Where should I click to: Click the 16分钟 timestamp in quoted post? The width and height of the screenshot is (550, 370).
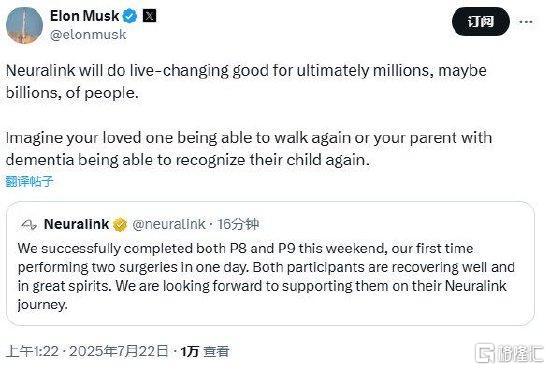[x=238, y=224]
